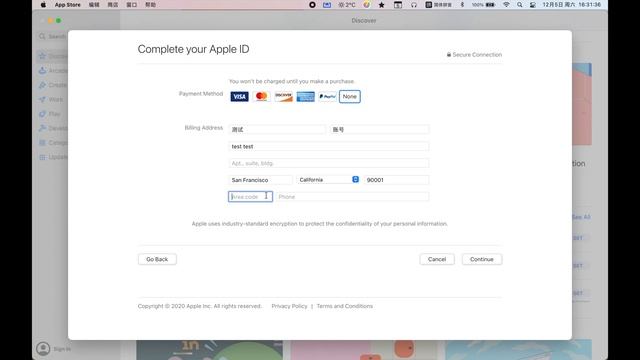
Task: Click the Continue button
Action: 482,259
